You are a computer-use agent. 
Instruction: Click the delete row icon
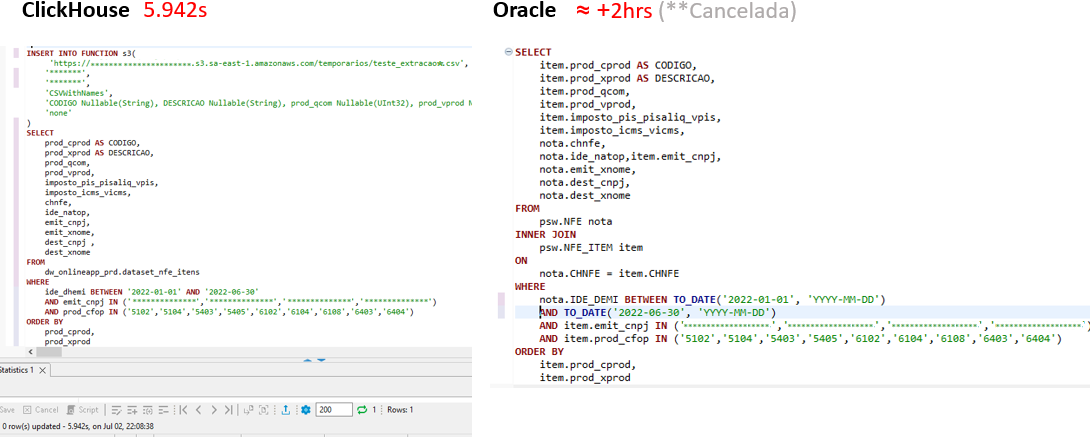click(x=163, y=410)
